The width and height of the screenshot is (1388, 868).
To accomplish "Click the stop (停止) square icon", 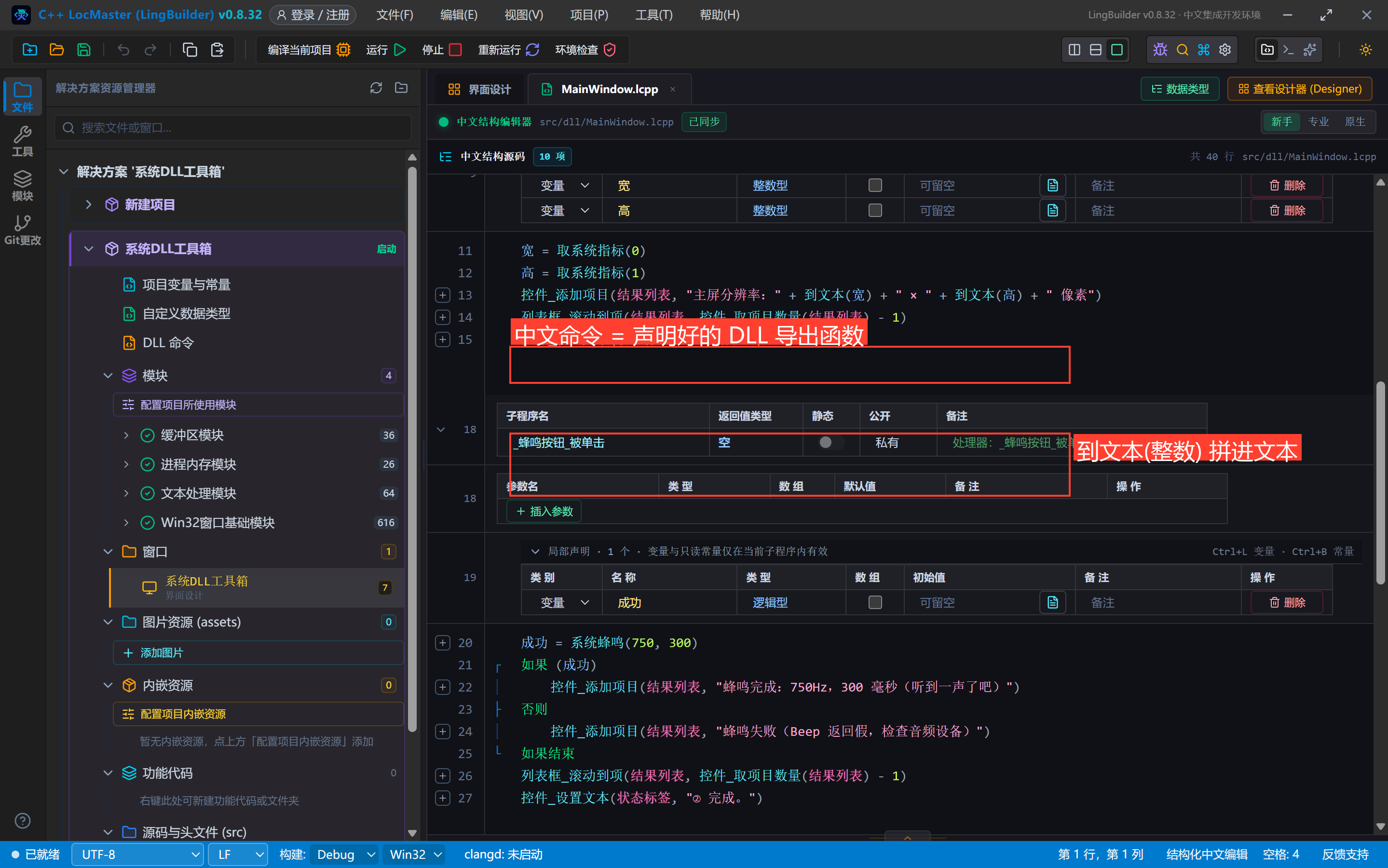I will click(x=455, y=50).
